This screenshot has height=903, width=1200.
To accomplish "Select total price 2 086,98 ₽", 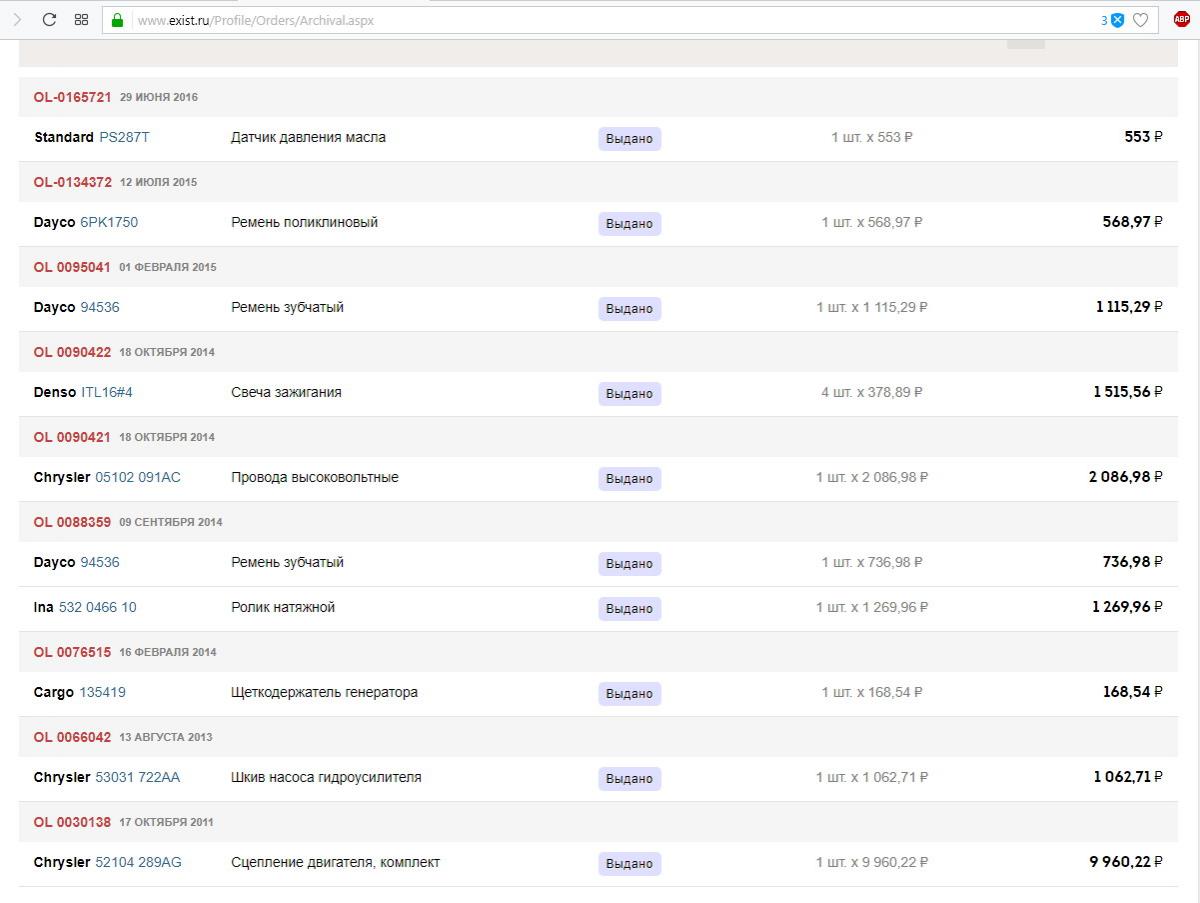I will 1126,477.
